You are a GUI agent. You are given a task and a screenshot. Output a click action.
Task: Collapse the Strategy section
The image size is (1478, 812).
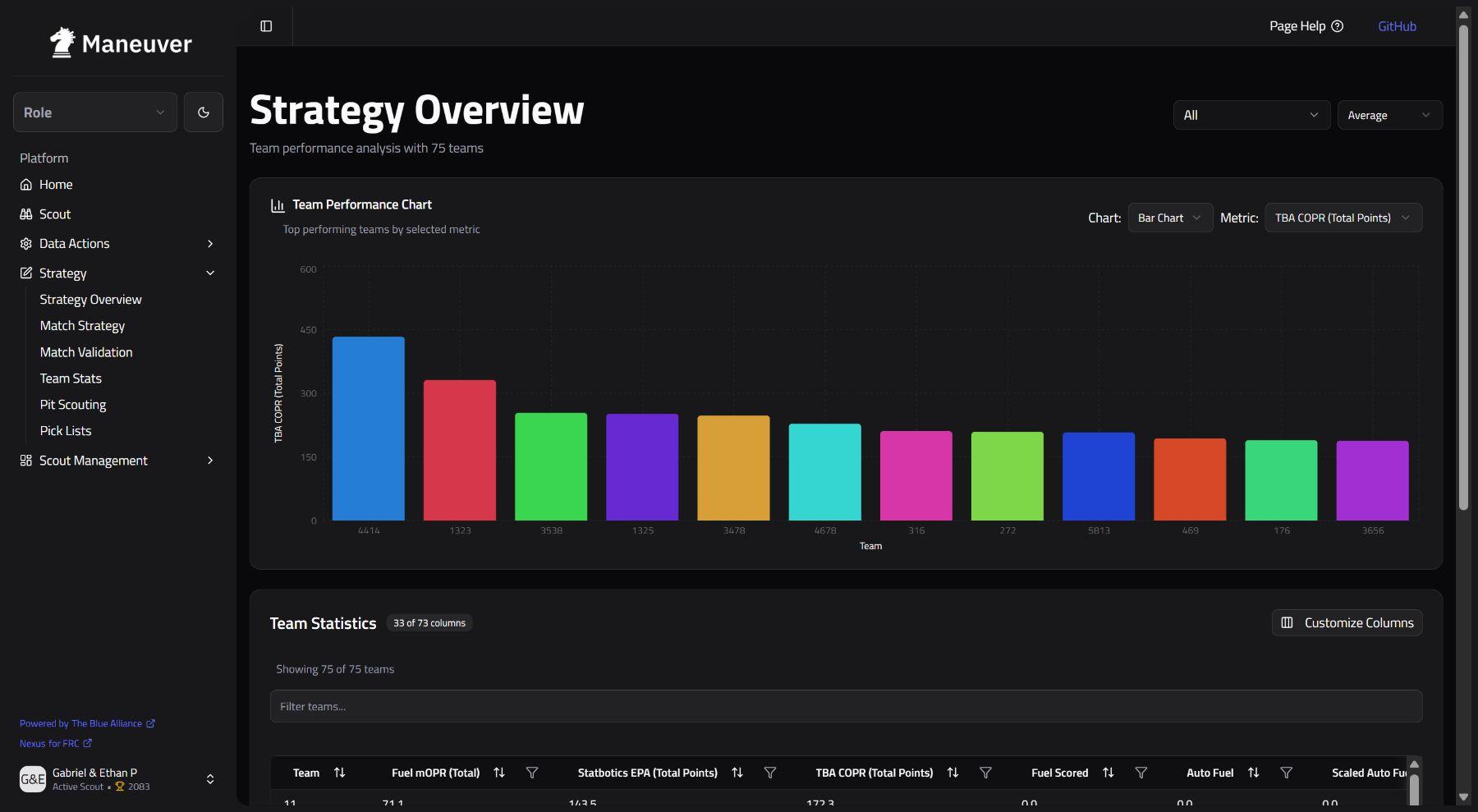(x=118, y=273)
